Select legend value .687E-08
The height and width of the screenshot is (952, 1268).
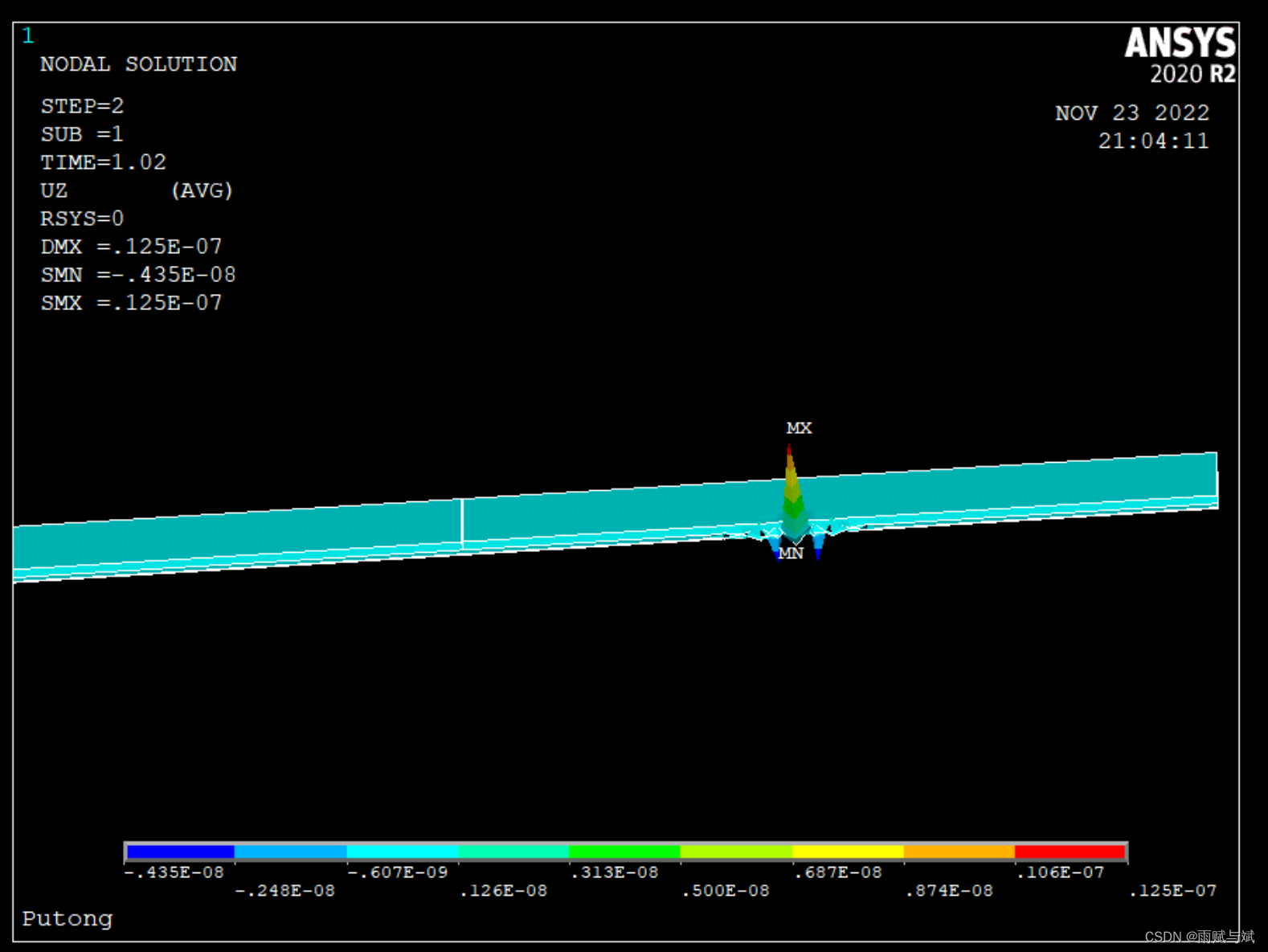coord(838,872)
